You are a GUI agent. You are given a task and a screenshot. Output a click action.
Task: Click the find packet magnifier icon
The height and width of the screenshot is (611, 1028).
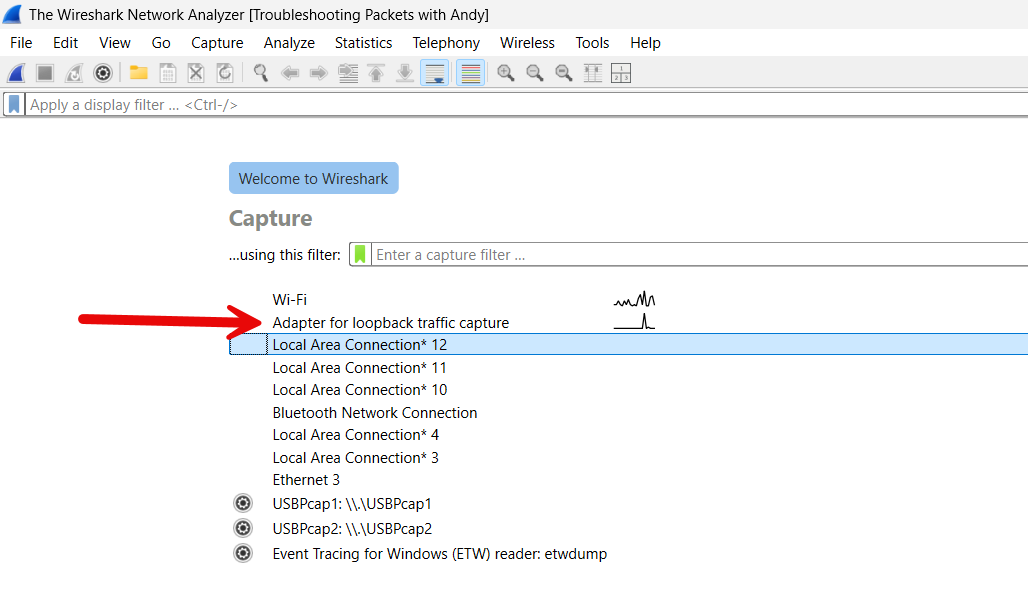(259, 72)
